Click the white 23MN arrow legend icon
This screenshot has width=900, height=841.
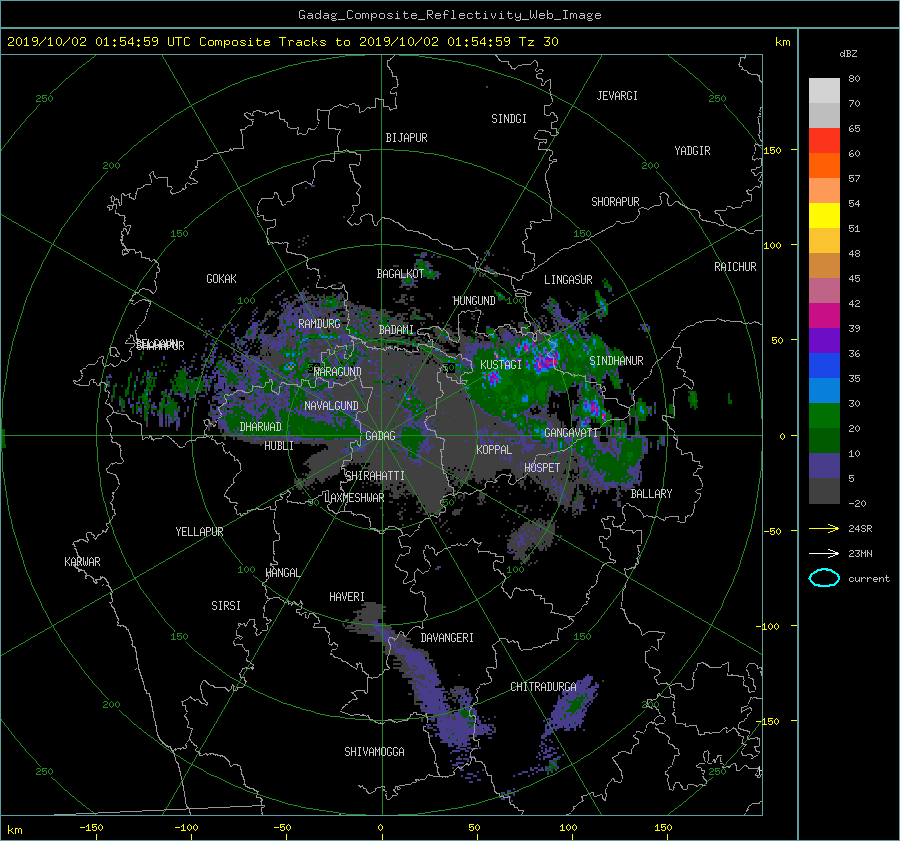[x=824, y=553]
